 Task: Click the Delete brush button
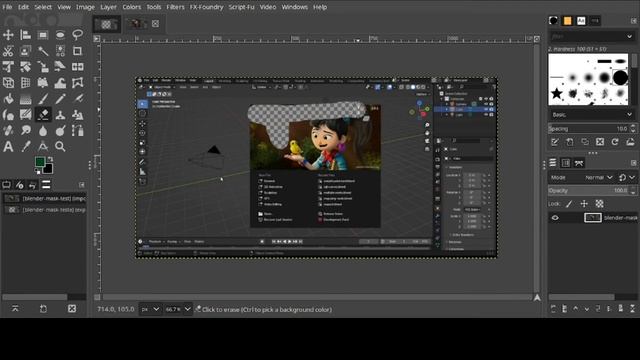(x=600, y=142)
